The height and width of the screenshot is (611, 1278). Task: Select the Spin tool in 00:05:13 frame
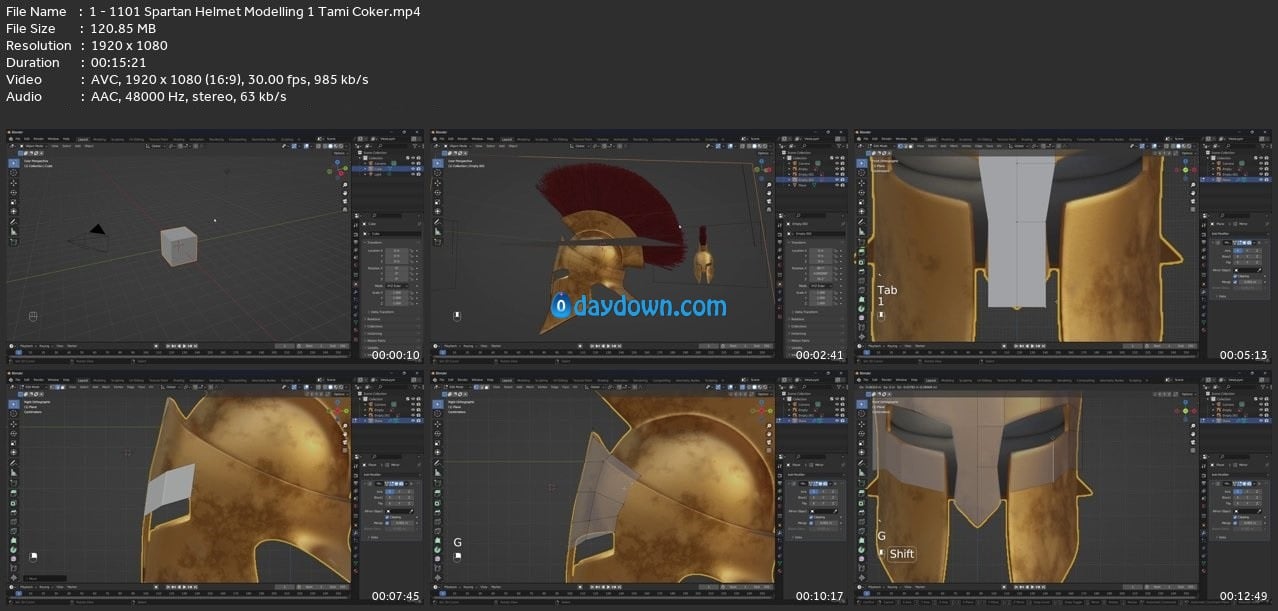[862, 309]
